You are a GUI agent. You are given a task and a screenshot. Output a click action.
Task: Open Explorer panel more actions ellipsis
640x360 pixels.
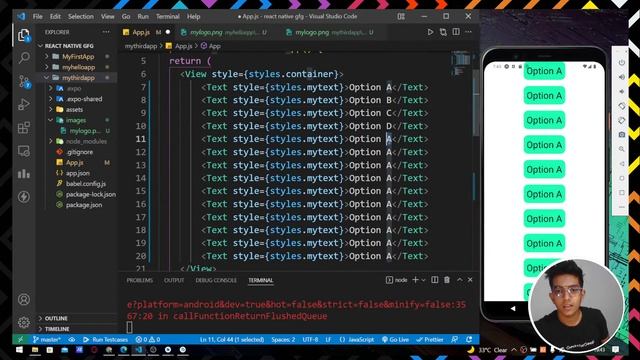pyautogui.click(x=106, y=32)
